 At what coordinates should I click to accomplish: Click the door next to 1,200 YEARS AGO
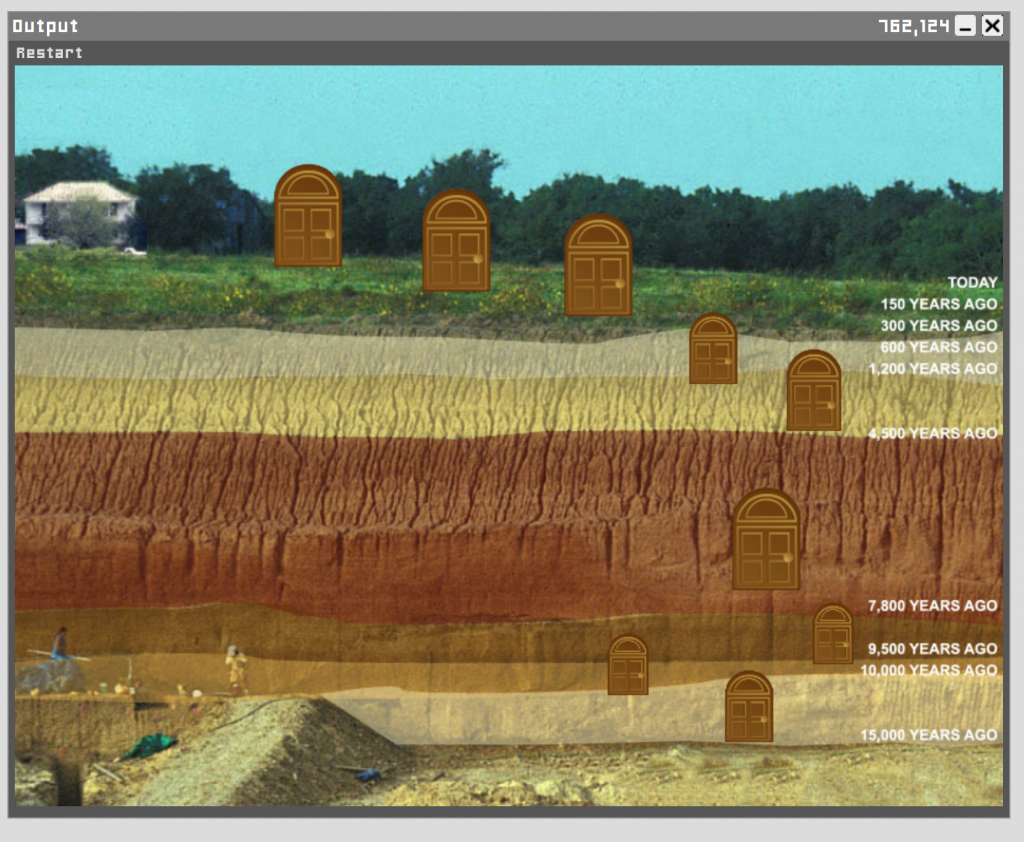813,391
